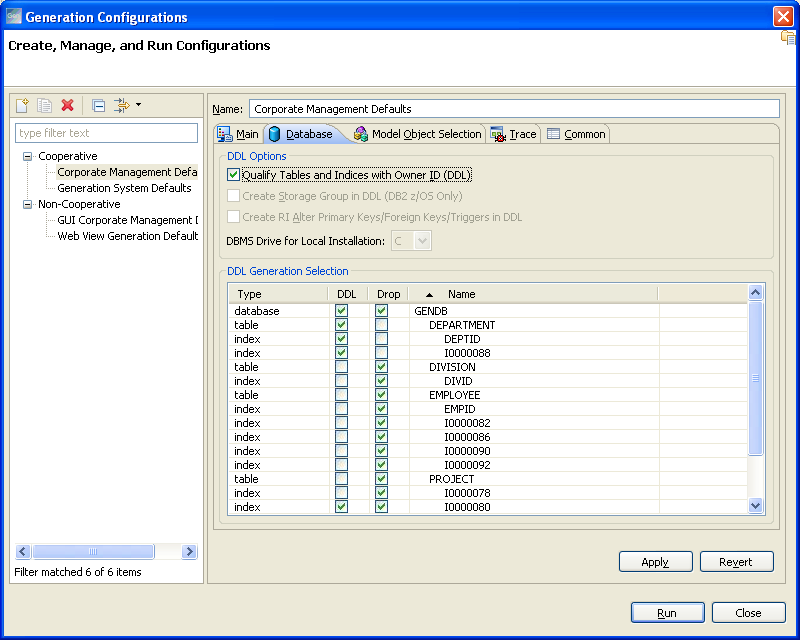Expand the dropdown arrow next to the run icon
This screenshot has height=640, width=800.
point(136,105)
